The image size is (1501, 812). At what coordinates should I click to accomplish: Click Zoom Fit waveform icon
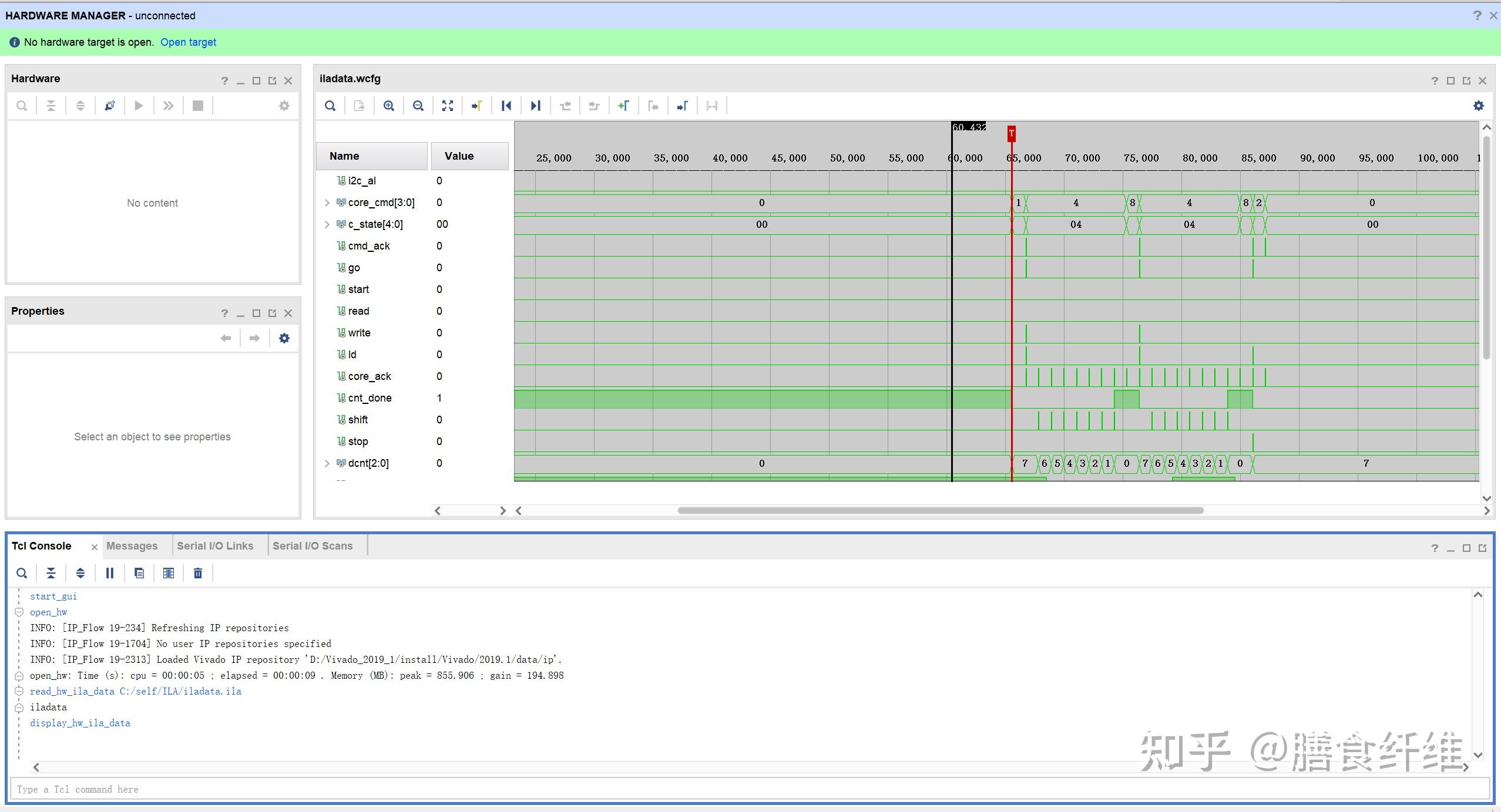pos(448,106)
